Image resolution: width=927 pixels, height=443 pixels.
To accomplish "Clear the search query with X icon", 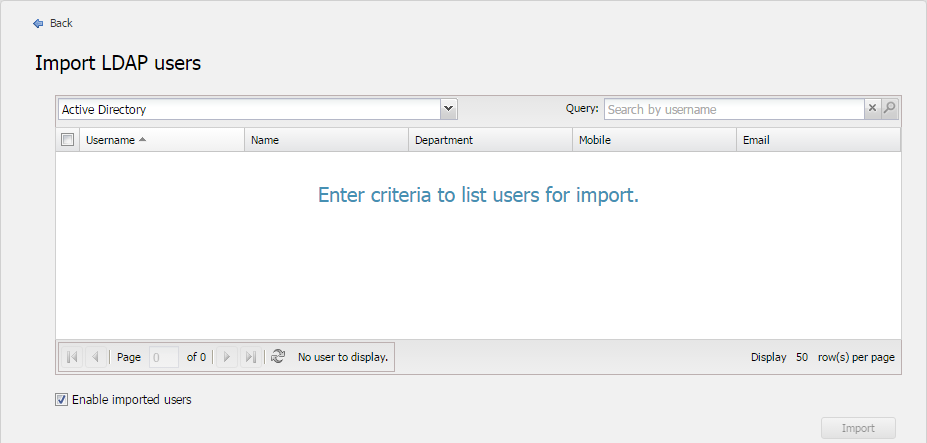I will (872, 109).
